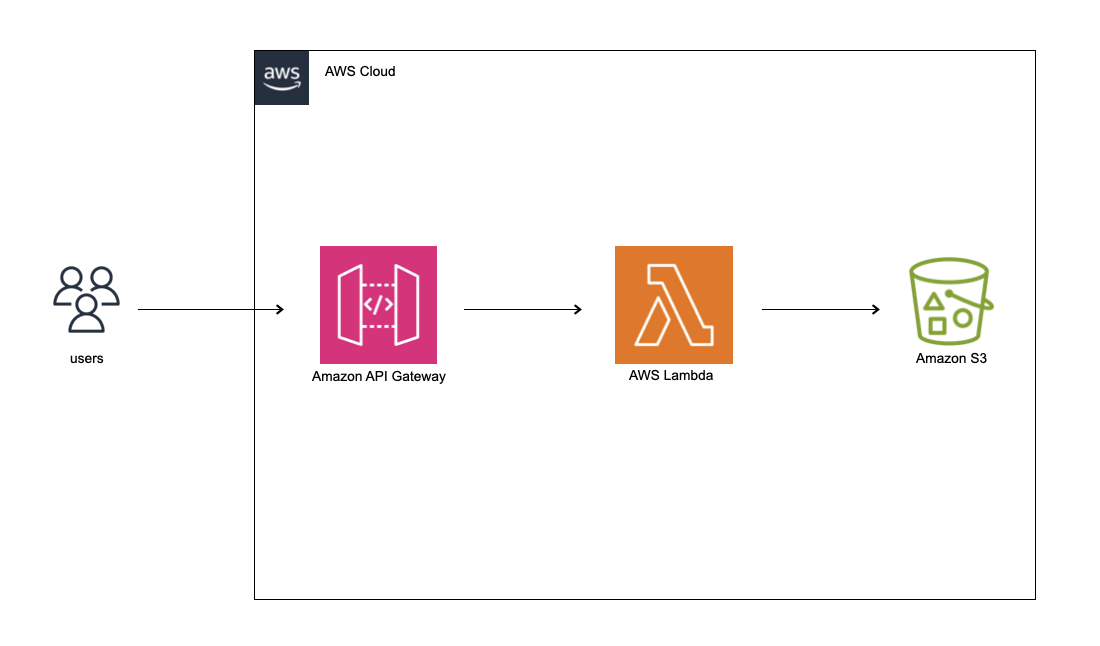1100x646 pixels.
Task: Select the "users" label text
Action: point(86,359)
